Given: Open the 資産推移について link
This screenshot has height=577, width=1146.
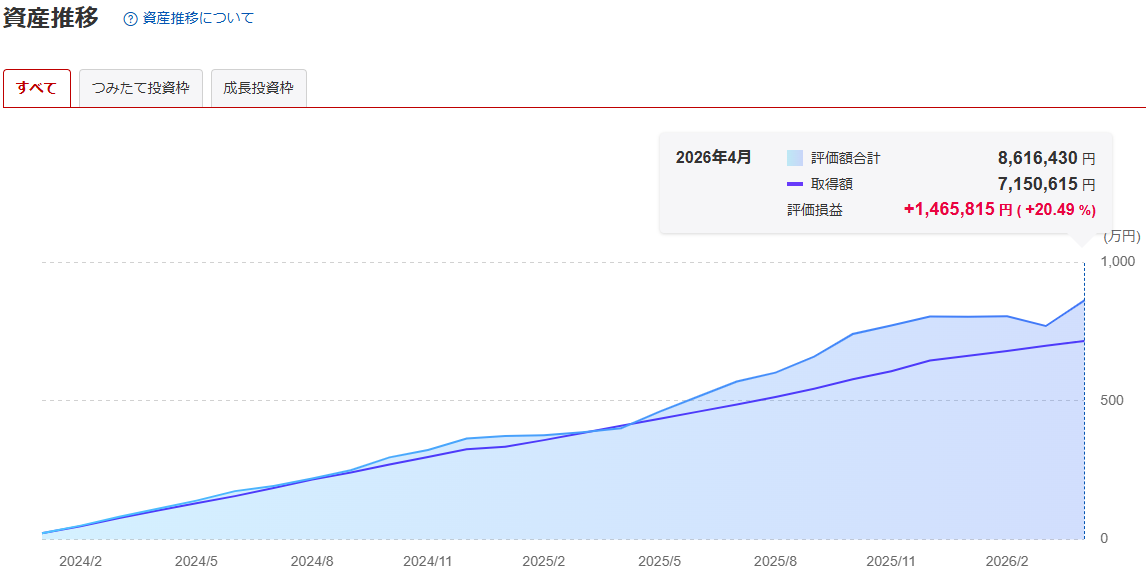Looking at the screenshot, I should tap(198, 19).
